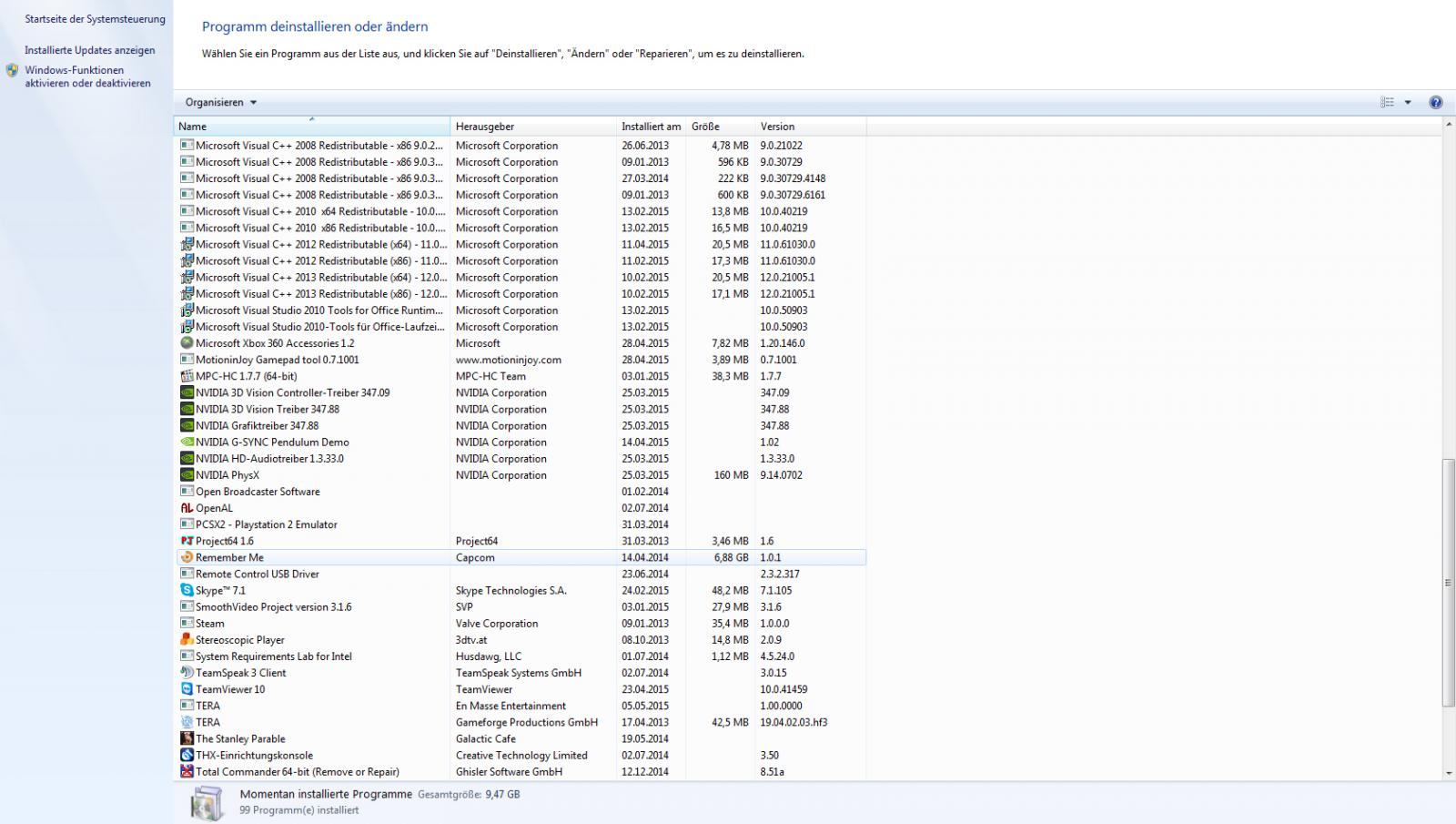Click the NVIDIA HD-Audiotreiber icon
The height and width of the screenshot is (824, 1456).
click(187, 459)
